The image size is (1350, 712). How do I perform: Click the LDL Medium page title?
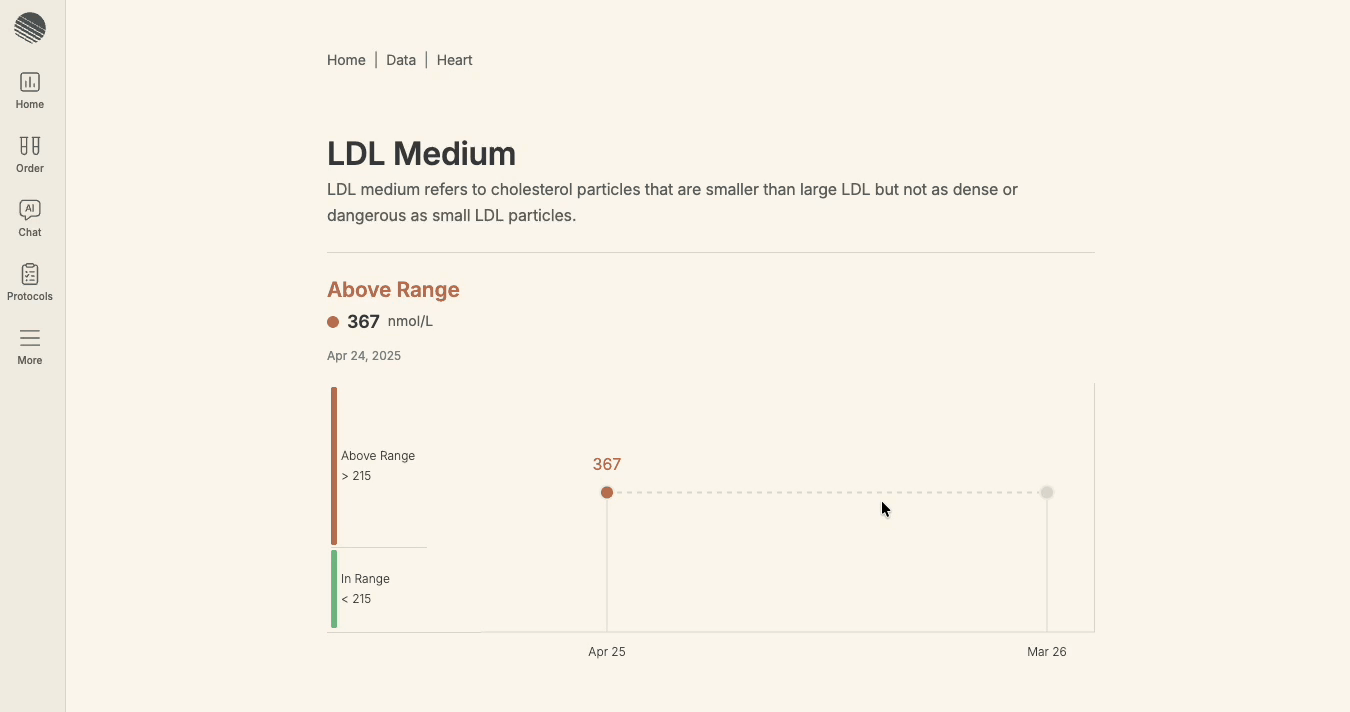click(x=421, y=154)
